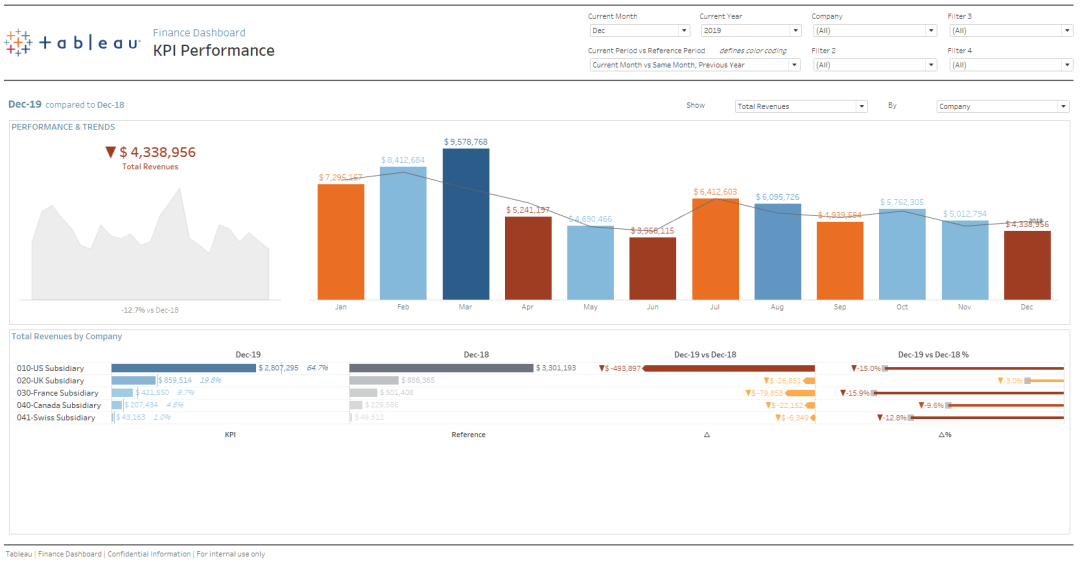This screenshot has width=1080, height=563.
Task: Click the US Subsidiary Dec-19 blue bar
Action: [x=183, y=368]
